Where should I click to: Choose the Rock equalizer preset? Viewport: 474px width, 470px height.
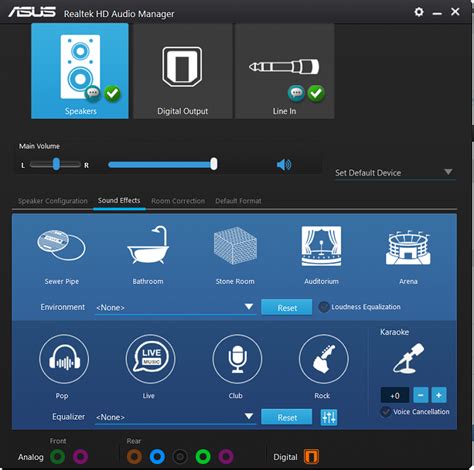click(x=324, y=359)
